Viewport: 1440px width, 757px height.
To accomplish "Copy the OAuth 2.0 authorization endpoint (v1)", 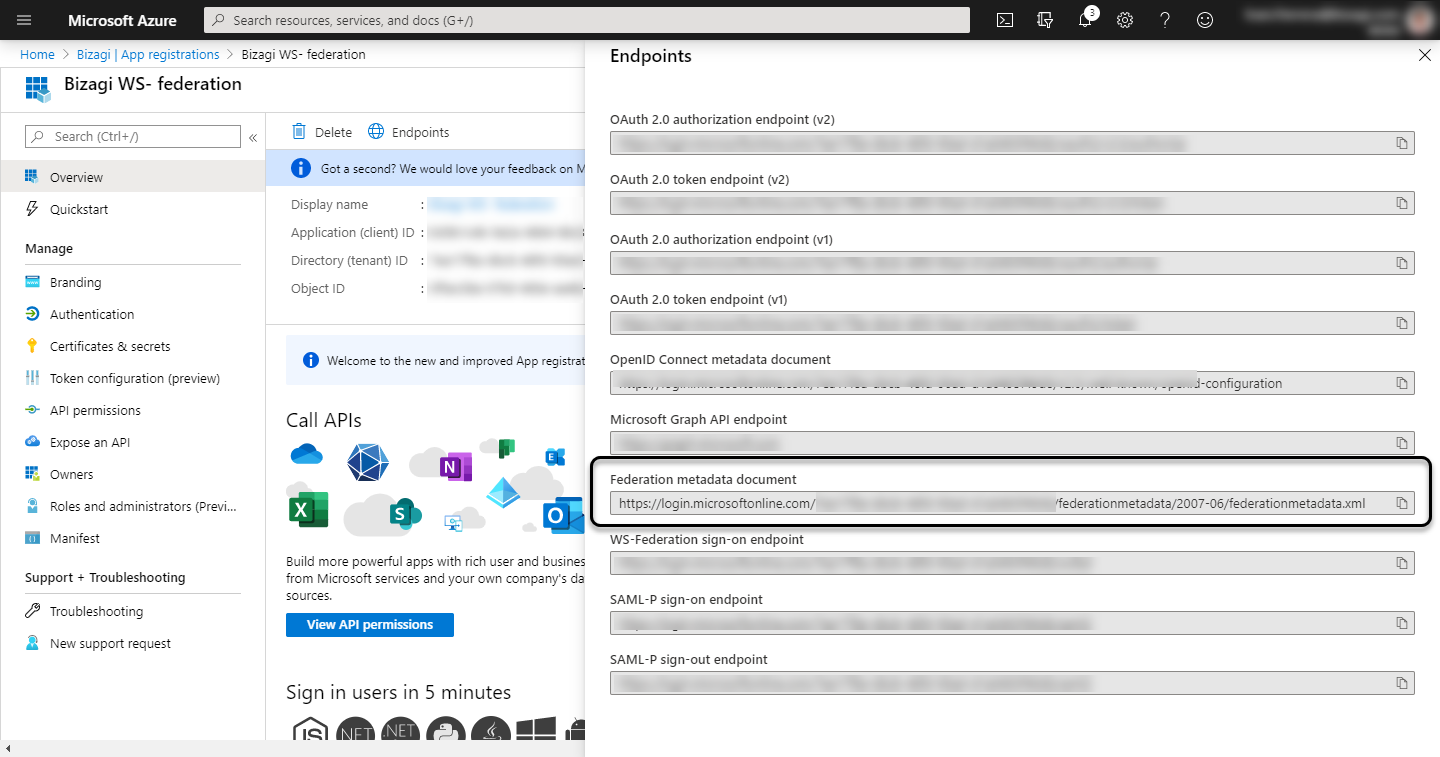I will pos(1402,263).
